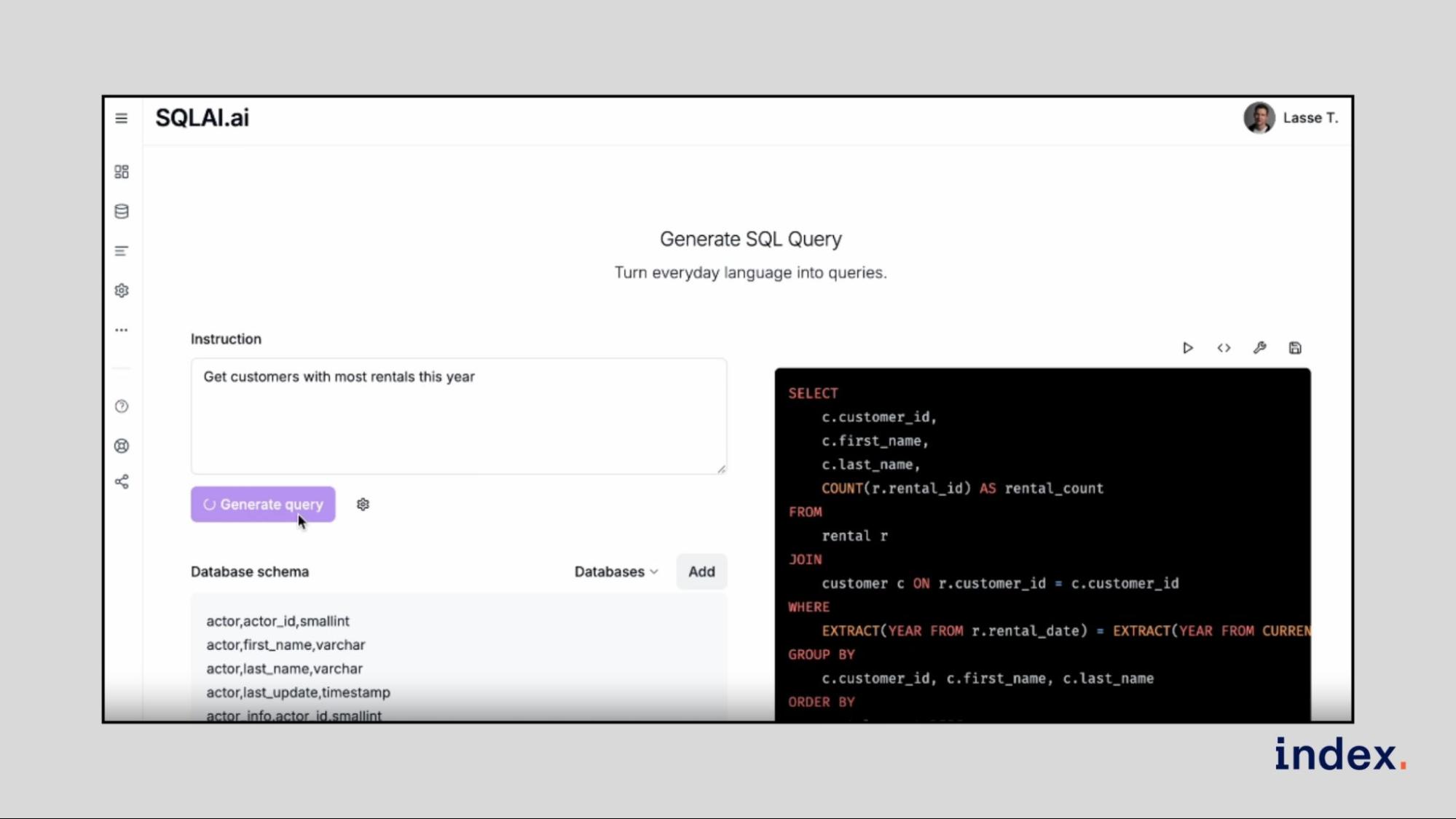Open the question mark help icon
This screenshot has width=1456, height=819.
coord(122,406)
